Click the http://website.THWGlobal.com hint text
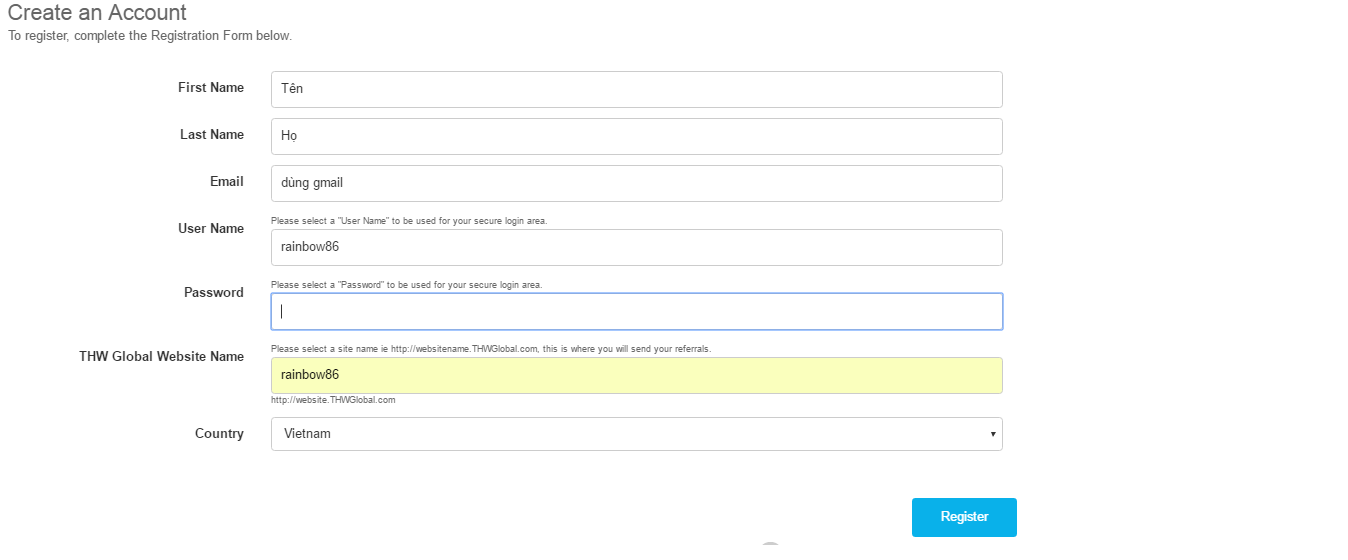1348x560 pixels. 333,400
